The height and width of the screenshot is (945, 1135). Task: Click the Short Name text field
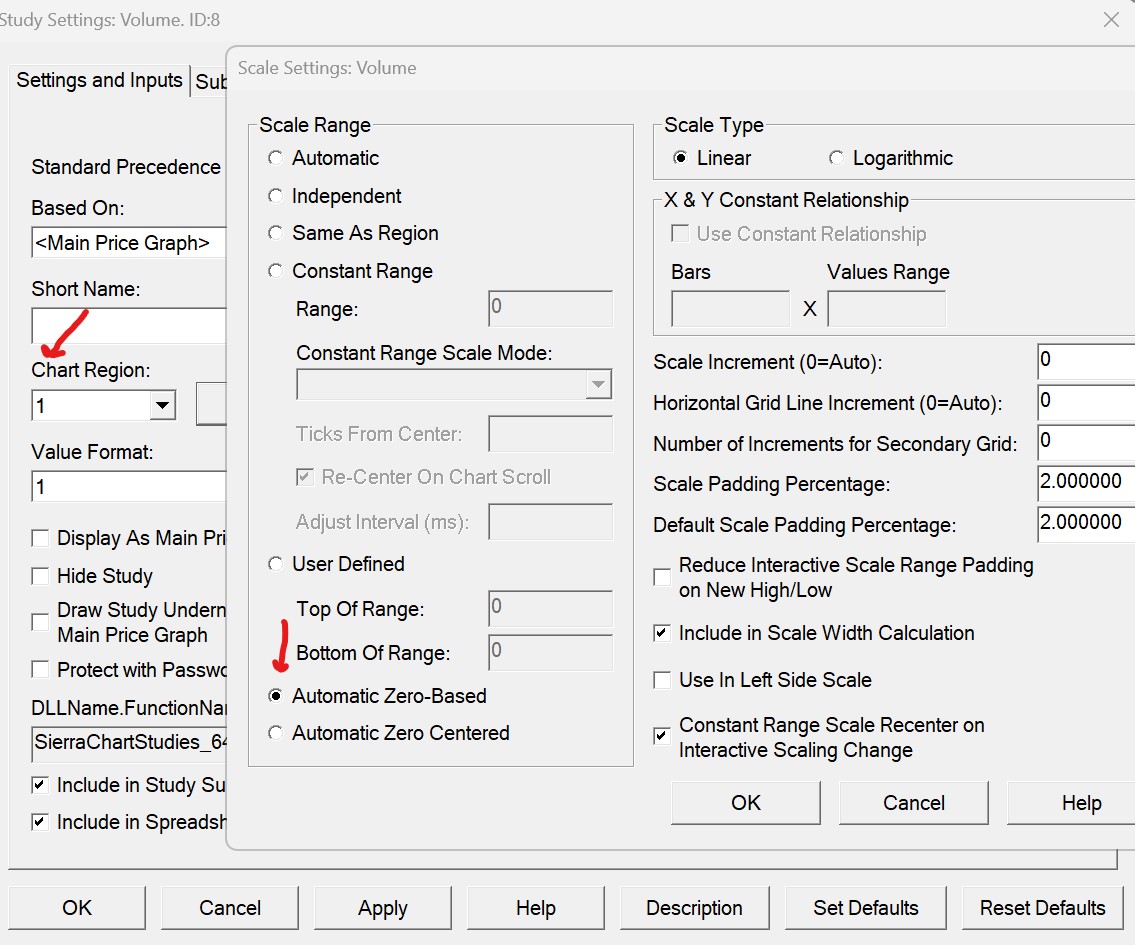point(130,326)
